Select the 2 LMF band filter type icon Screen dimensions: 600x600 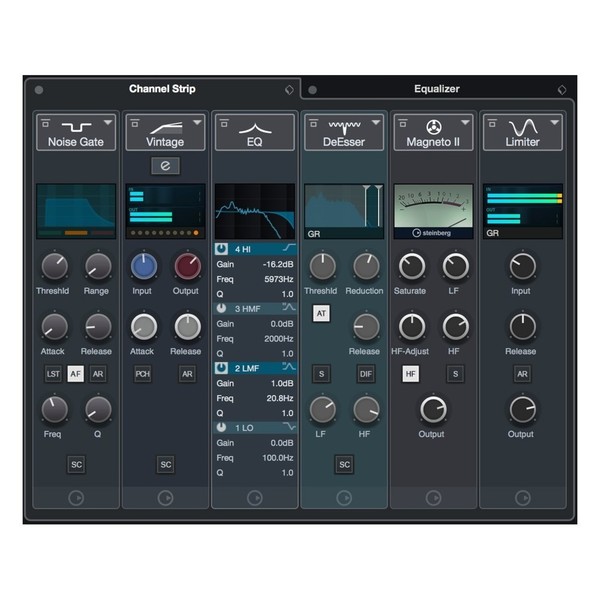pos(289,367)
